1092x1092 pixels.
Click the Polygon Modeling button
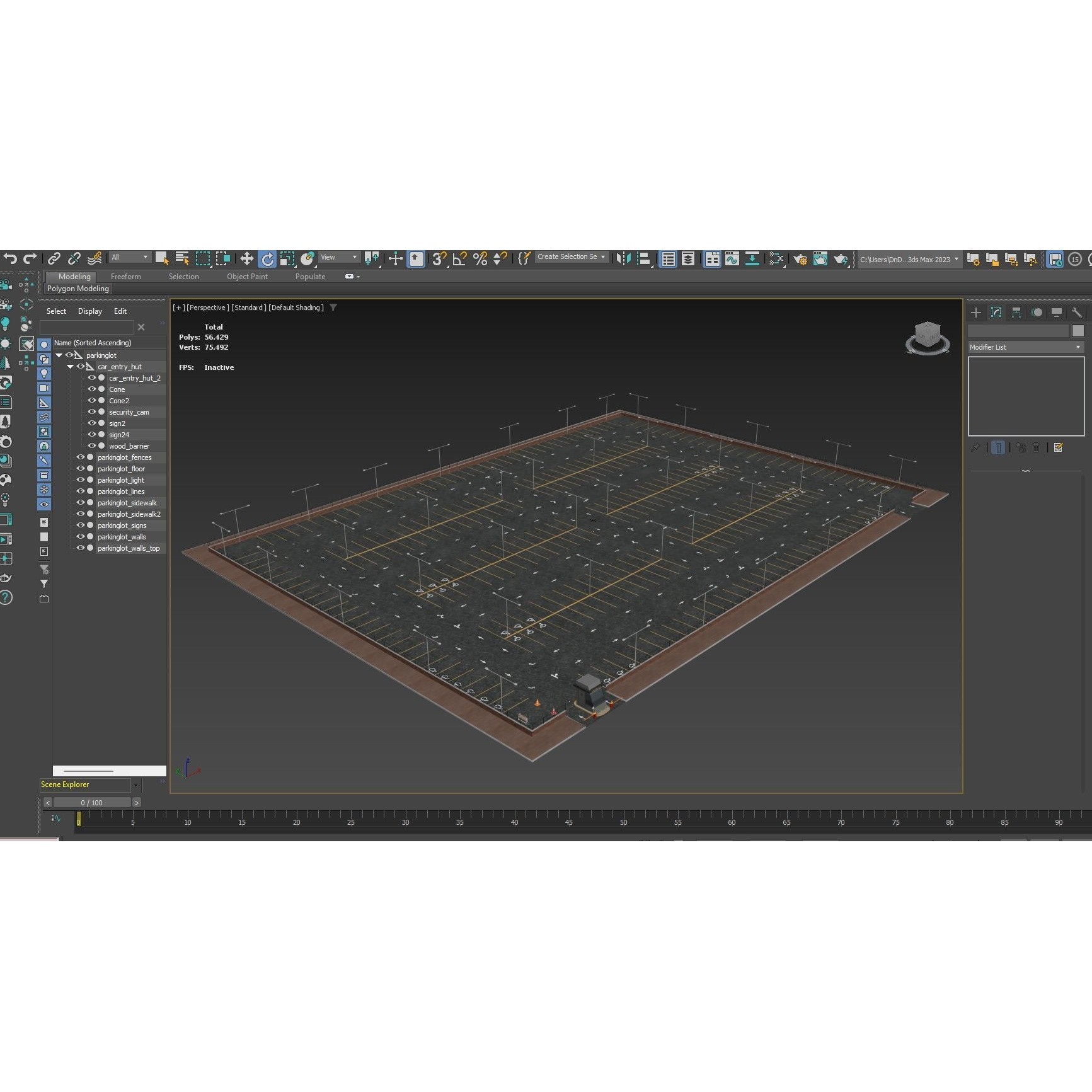tap(78, 289)
